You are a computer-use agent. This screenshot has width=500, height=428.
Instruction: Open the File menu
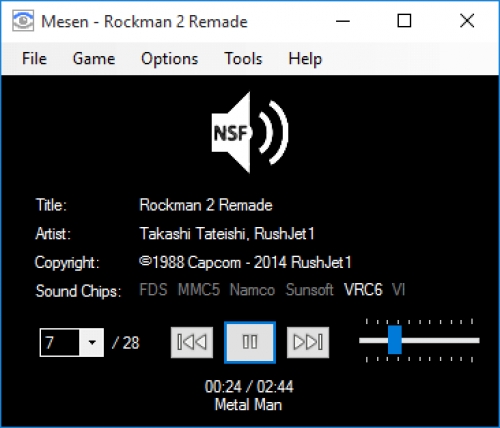click(x=34, y=59)
